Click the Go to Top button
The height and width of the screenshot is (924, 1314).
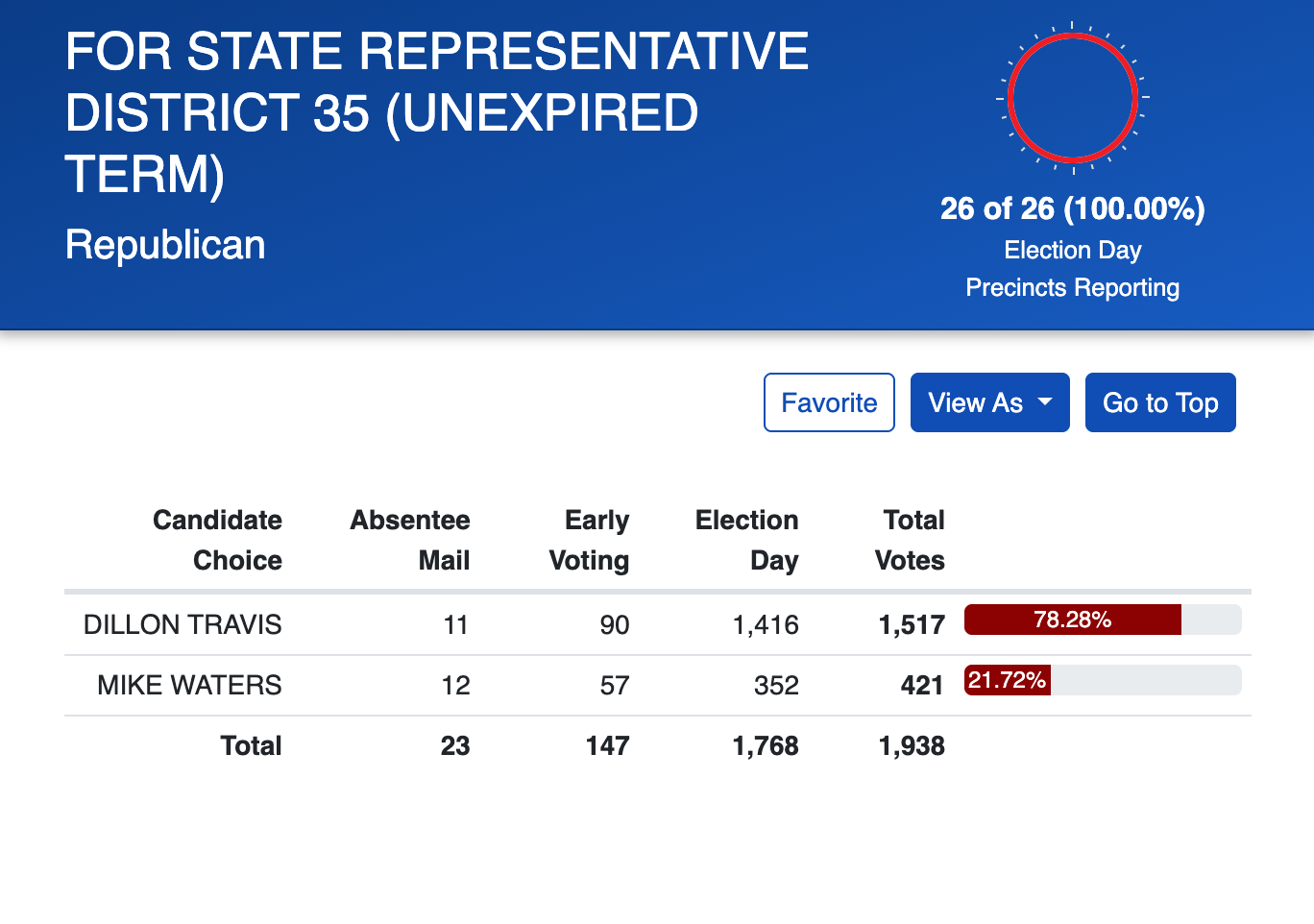click(x=1159, y=402)
